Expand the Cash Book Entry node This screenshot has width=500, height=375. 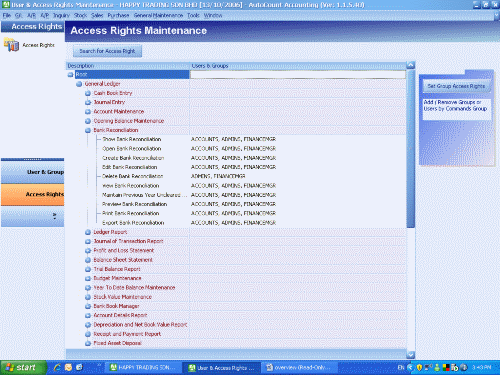pos(88,93)
